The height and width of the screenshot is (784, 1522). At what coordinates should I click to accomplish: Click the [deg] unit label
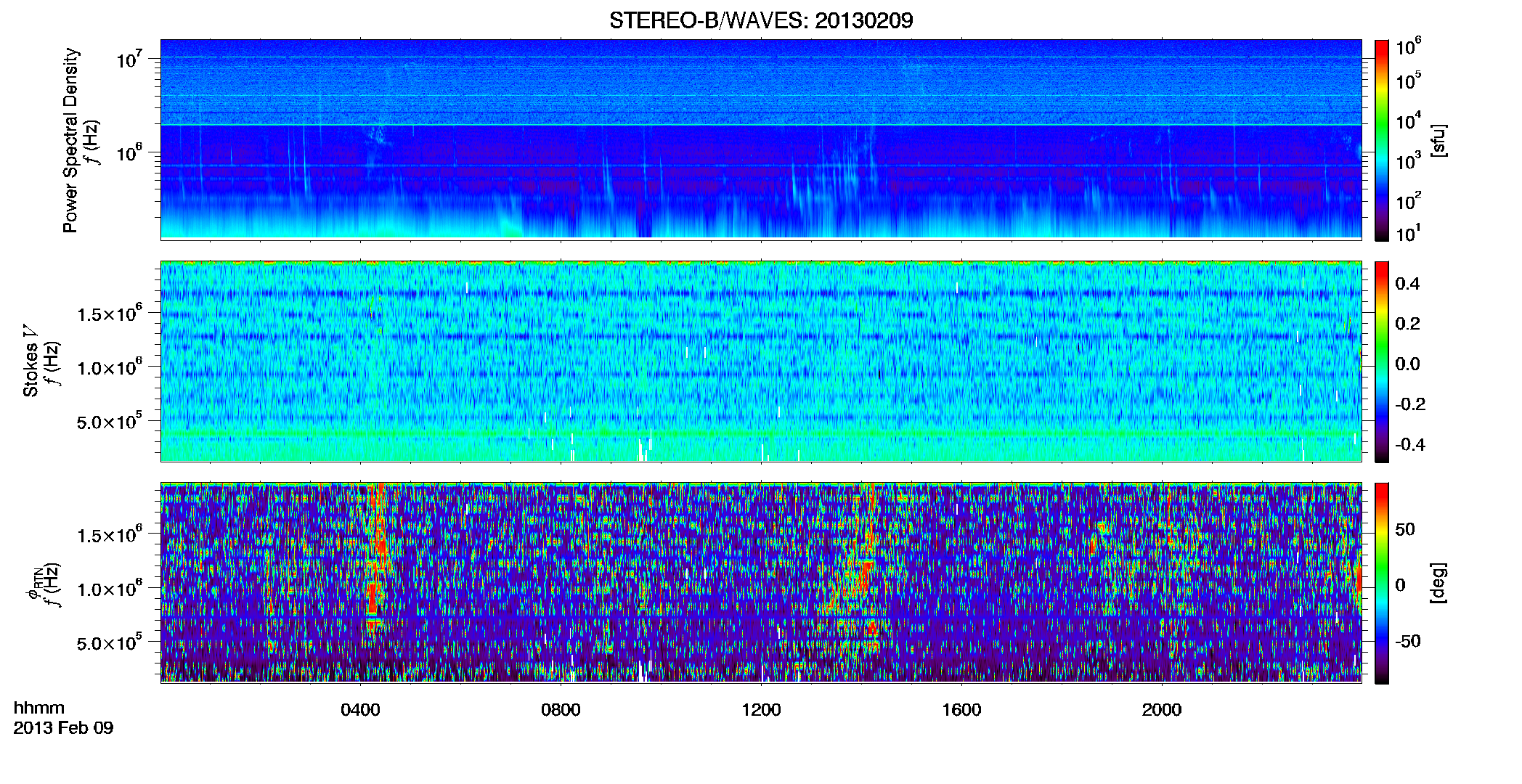(1438, 583)
